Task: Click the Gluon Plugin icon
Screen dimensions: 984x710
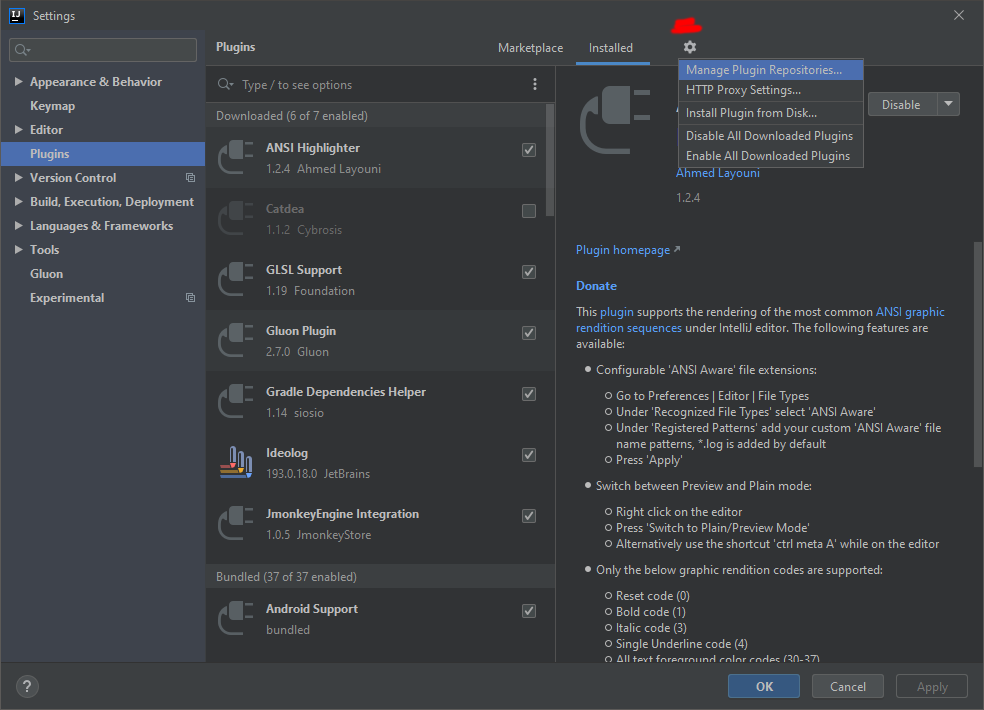Action: coord(236,340)
